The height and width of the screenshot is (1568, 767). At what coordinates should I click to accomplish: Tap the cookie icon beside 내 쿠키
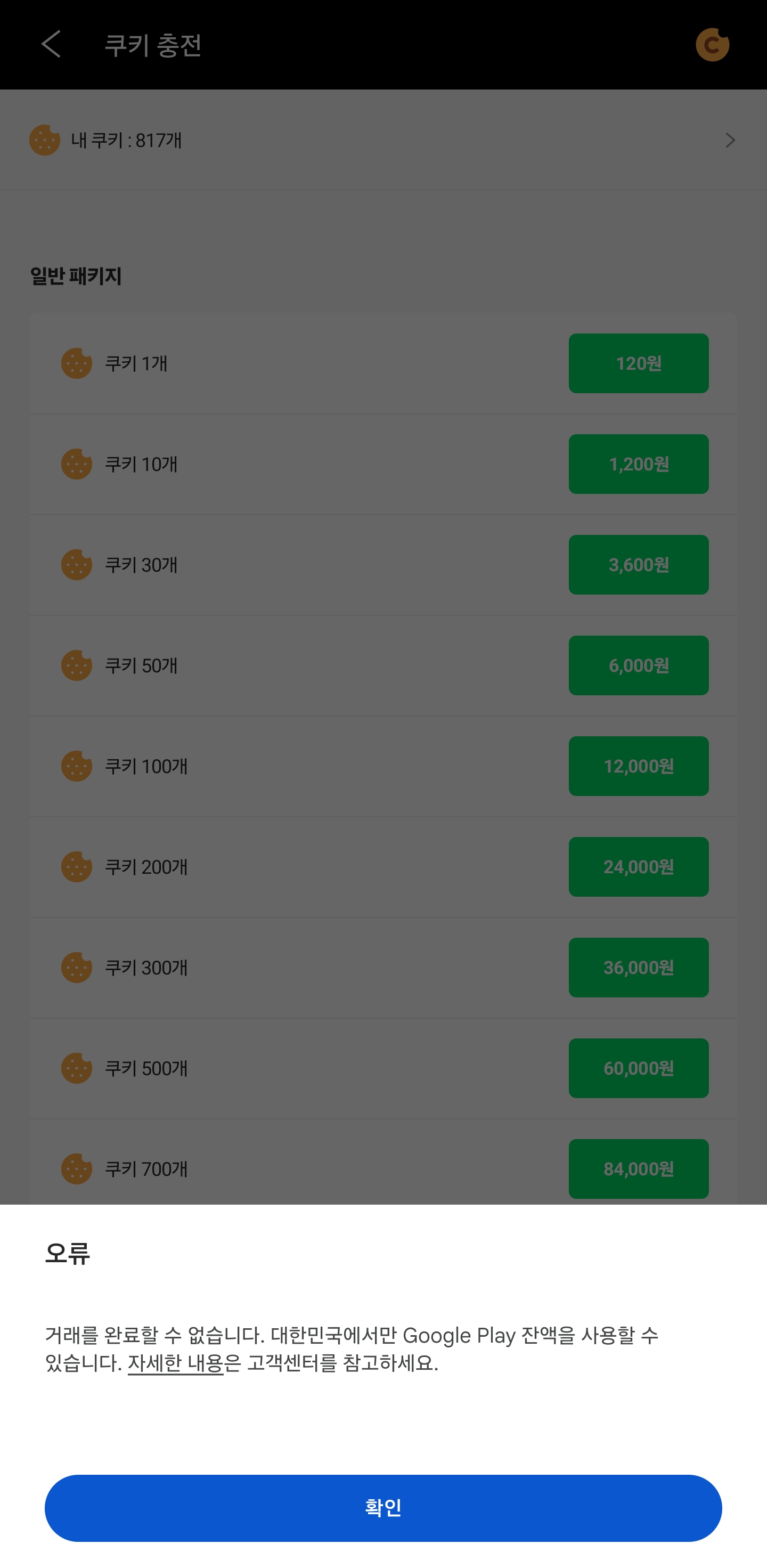(x=44, y=140)
